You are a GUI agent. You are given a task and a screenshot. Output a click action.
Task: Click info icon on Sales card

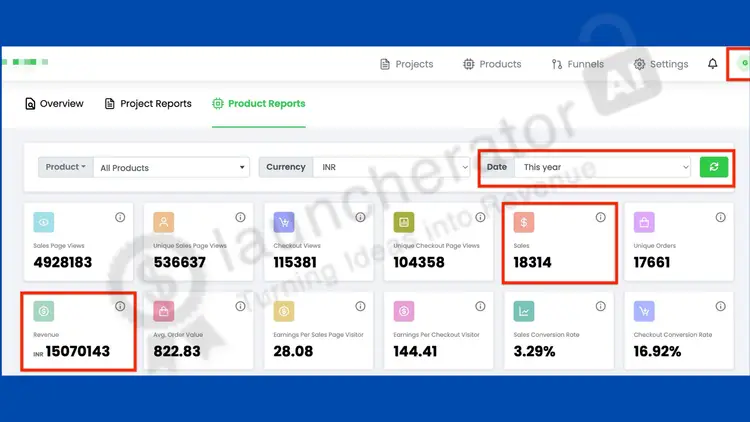(x=601, y=217)
